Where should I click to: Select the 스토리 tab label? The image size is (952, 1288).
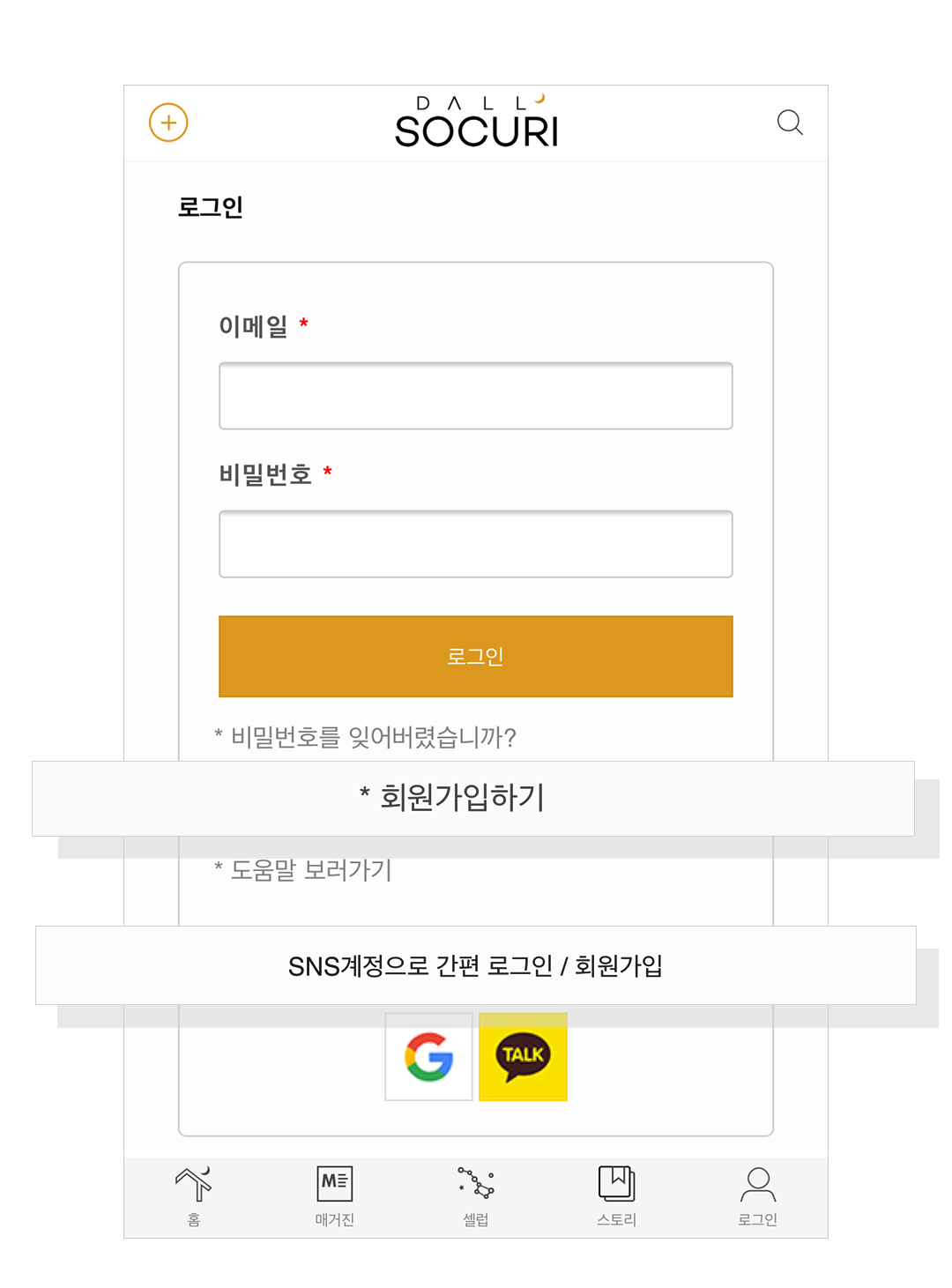pos(617,1219)
